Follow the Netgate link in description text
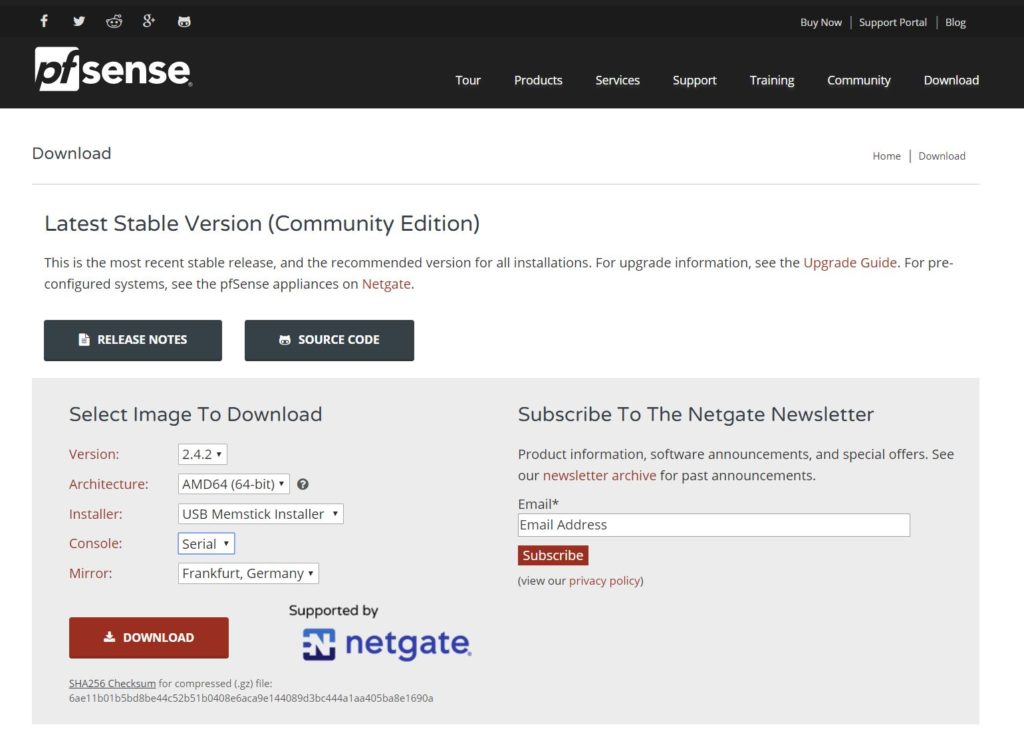The height and width of the screenshot is (739, 1024). click(x=386, y=284)
